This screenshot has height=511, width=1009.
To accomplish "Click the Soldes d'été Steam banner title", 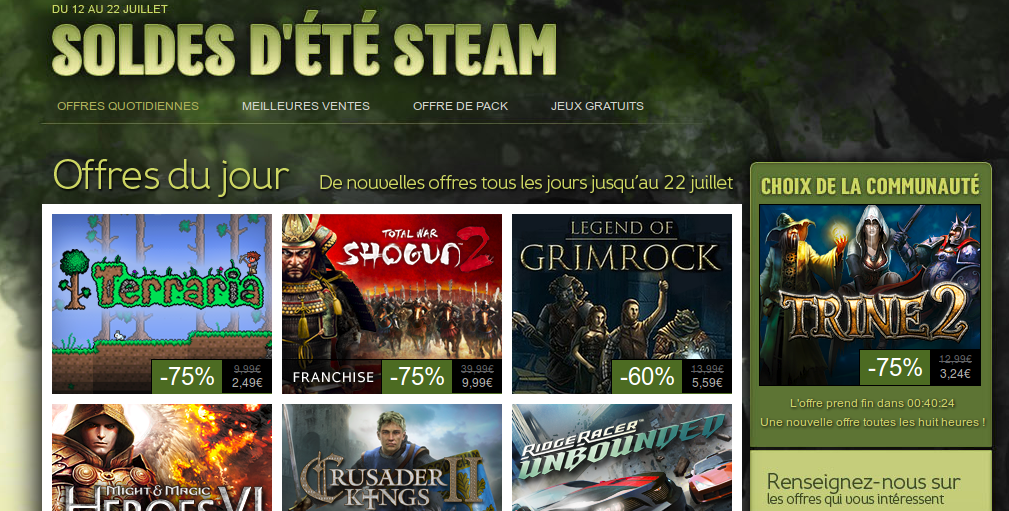I will pyautogui.click(x=304, y=50).
